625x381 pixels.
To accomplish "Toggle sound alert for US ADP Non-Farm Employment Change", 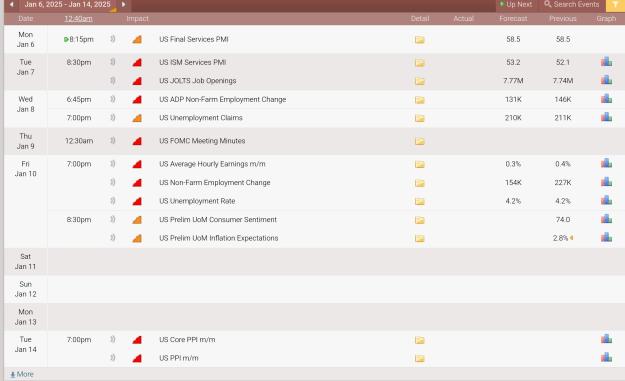I will [113, 99].
